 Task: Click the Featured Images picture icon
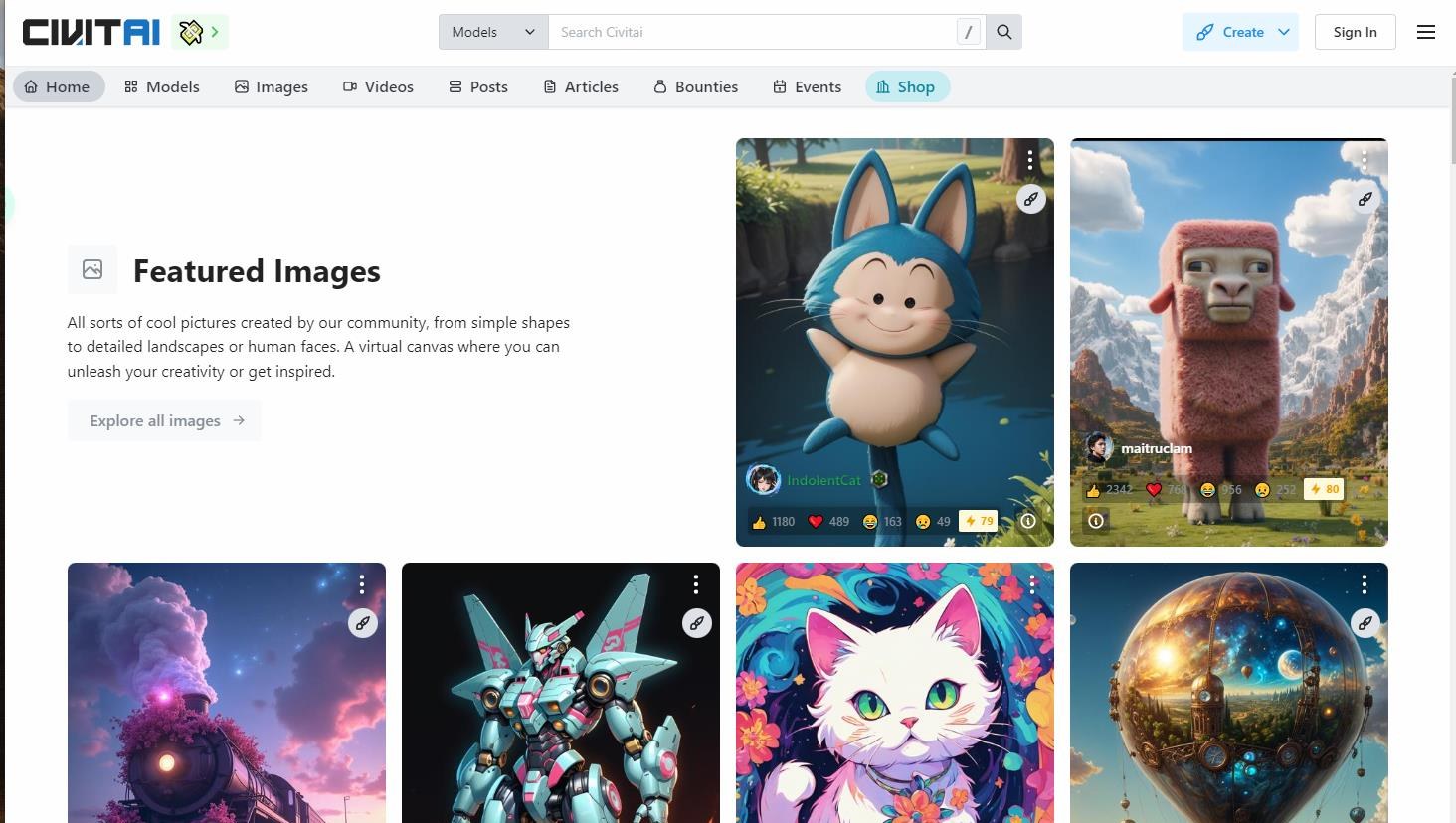tap(92, 269)
